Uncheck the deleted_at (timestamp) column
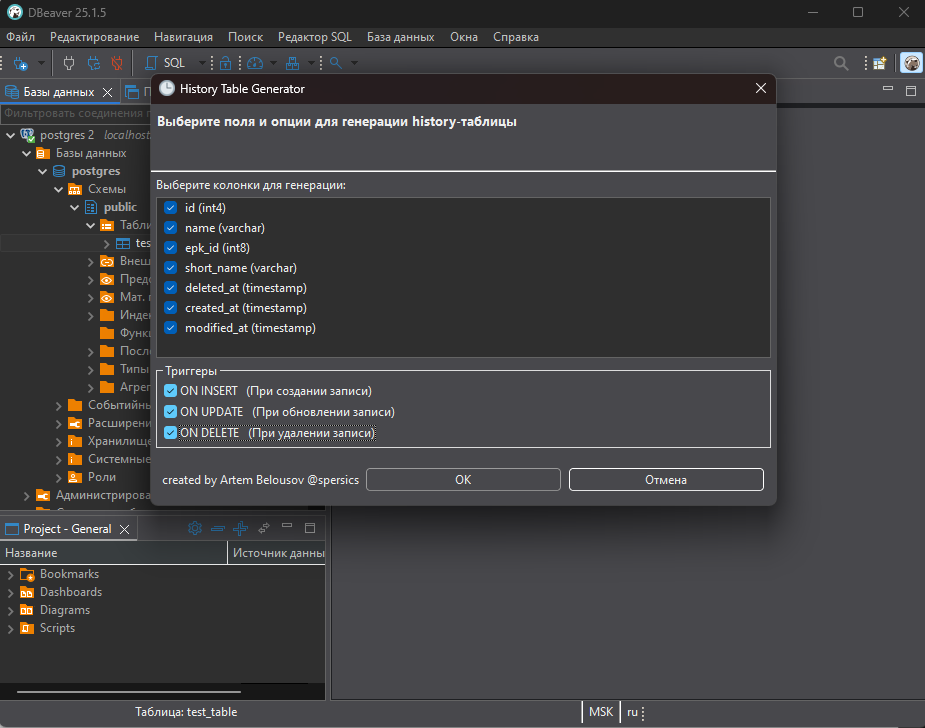Image resolution: width=925 pixels, height=728 pixels. point(170,288)
